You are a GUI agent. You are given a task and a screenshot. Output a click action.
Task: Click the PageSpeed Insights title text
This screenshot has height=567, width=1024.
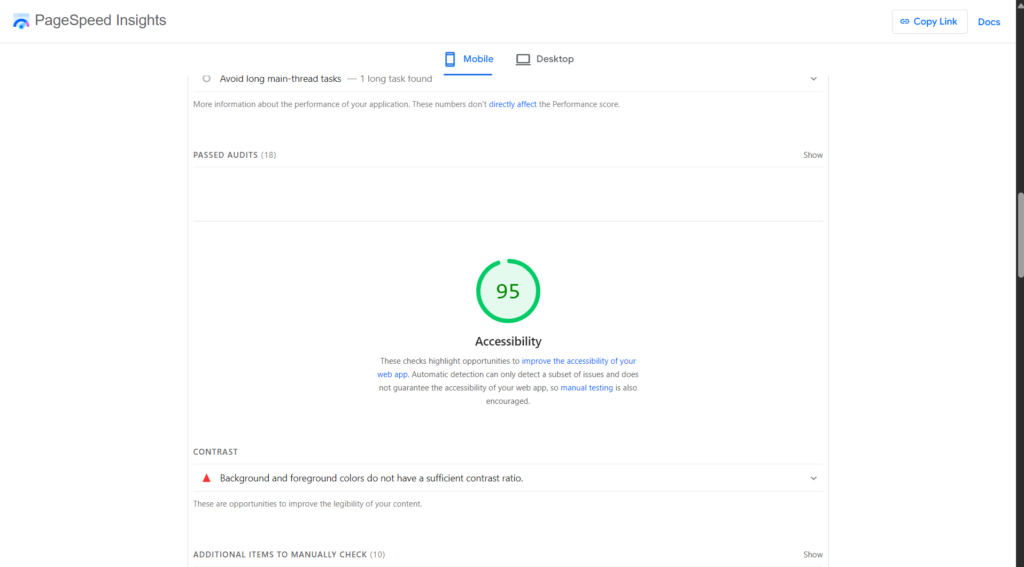(x=101, y=20)
